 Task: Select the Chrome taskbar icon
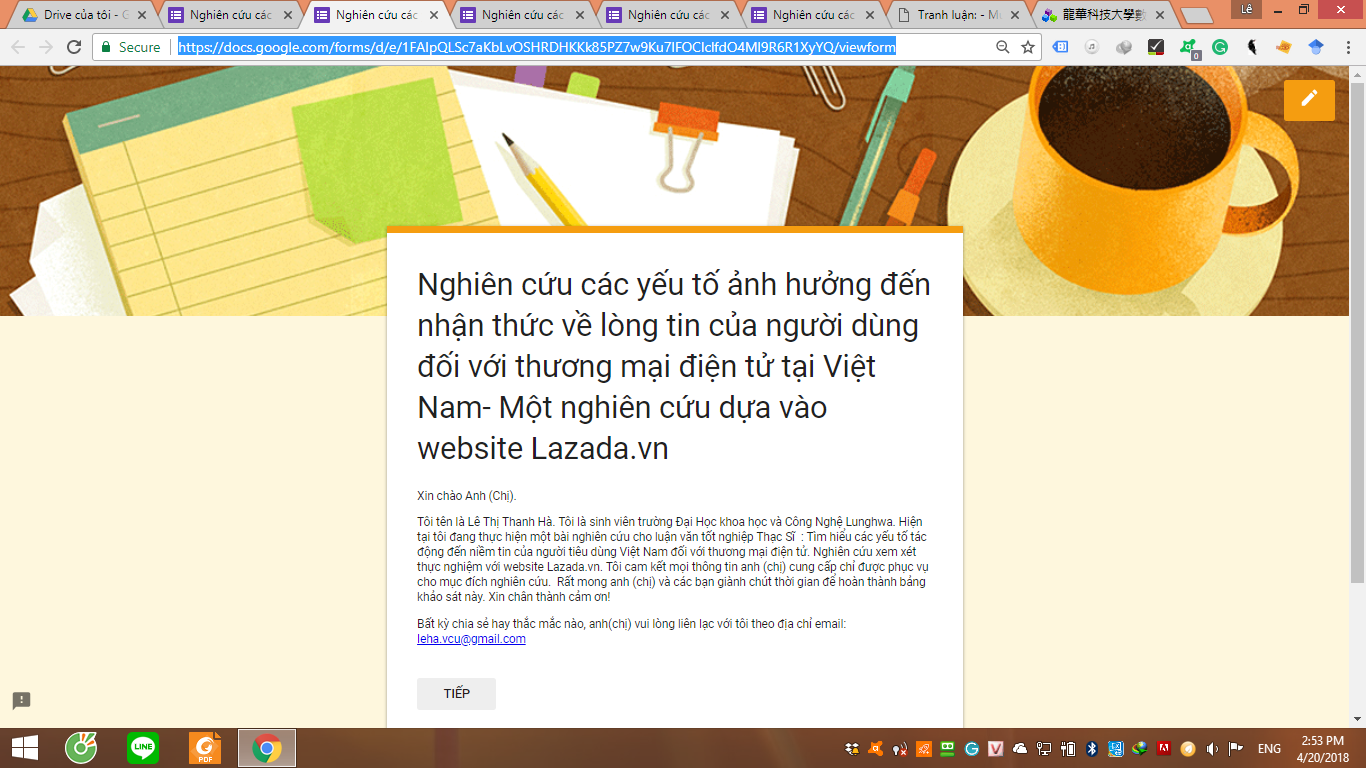click(x=267, y=748)
